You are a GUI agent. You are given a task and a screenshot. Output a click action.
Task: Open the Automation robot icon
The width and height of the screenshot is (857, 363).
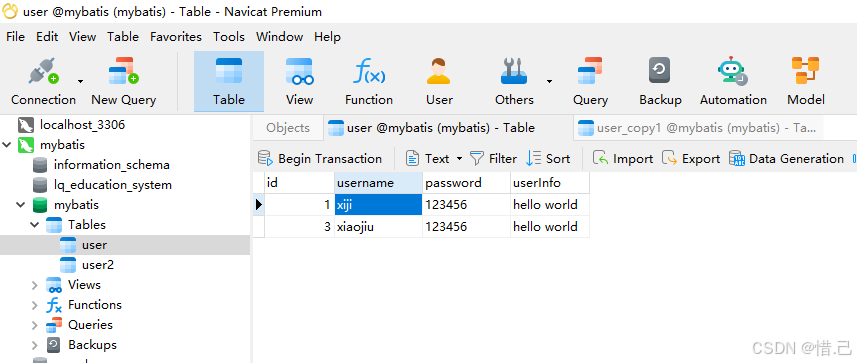733,82
